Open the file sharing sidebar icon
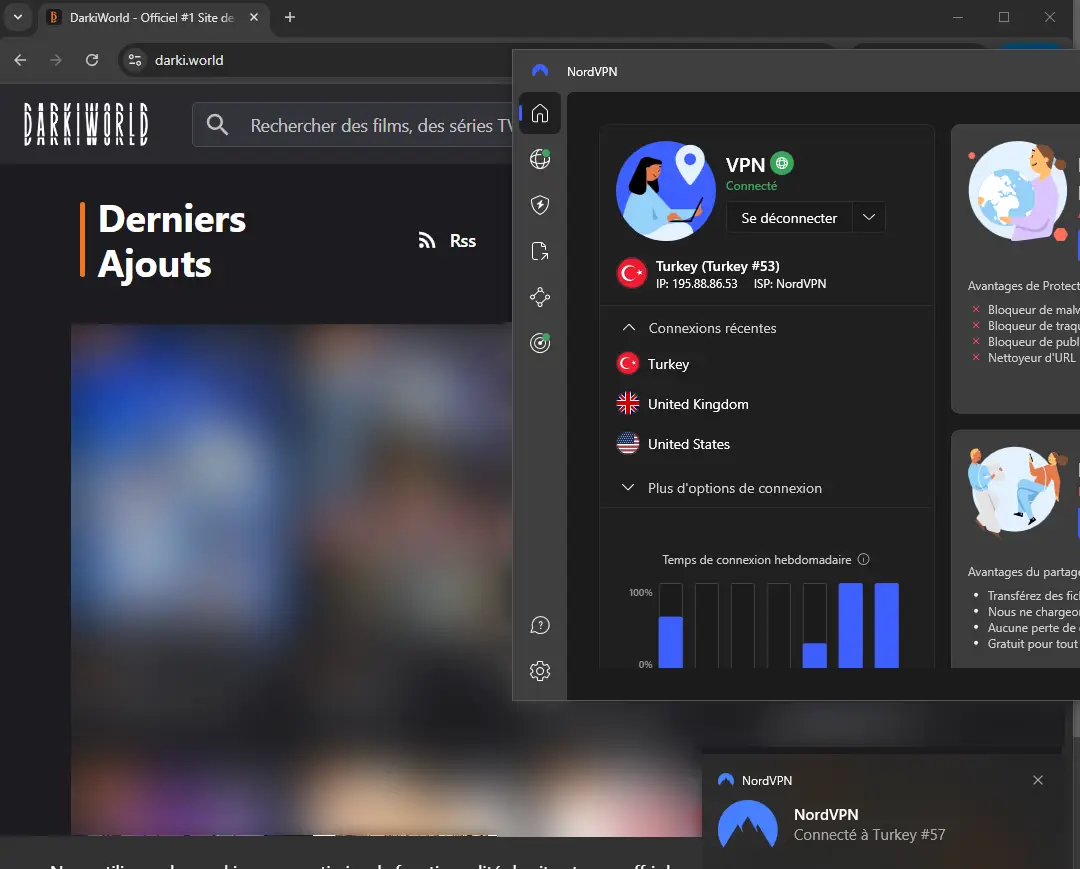Image resolution: width=1080 pixels, height=869 pixels. 540,251
